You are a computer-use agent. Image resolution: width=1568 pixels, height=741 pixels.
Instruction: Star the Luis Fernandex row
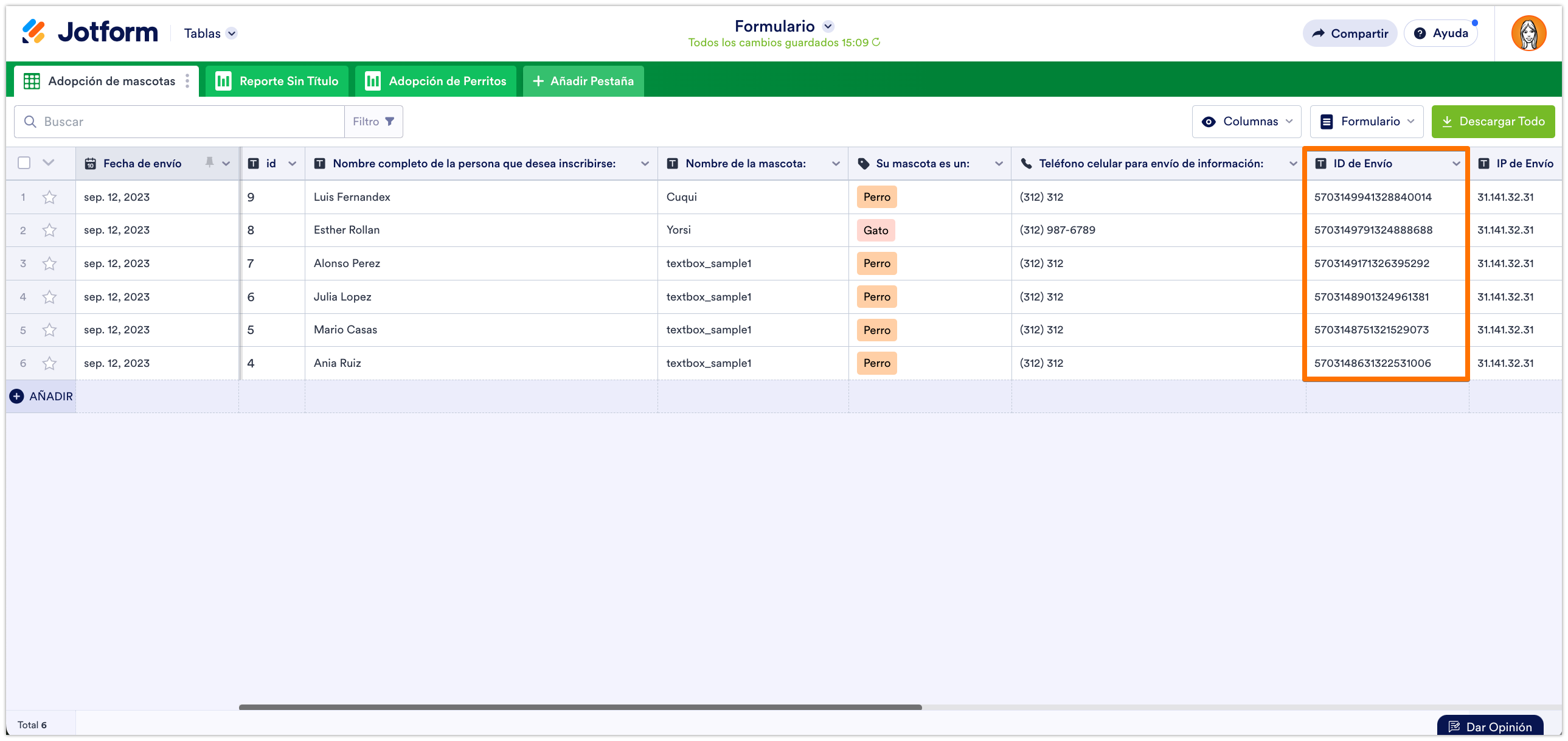coord(49,197)
